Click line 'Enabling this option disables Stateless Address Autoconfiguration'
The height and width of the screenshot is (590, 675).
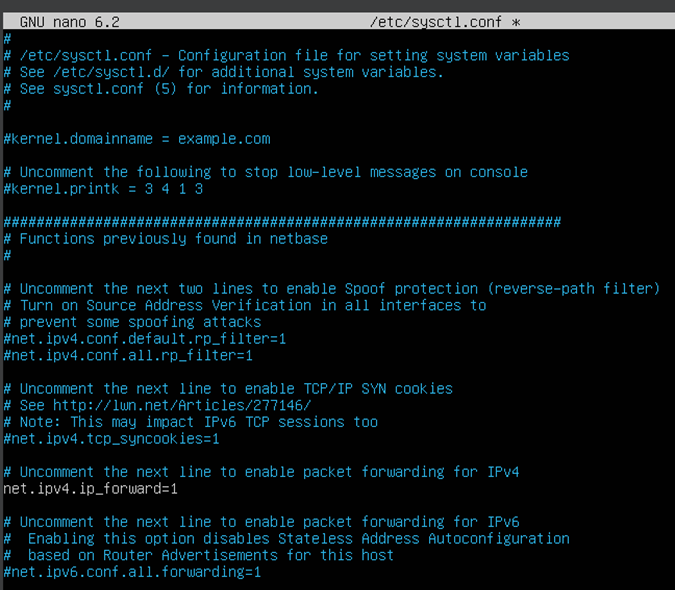coord(286,539)
